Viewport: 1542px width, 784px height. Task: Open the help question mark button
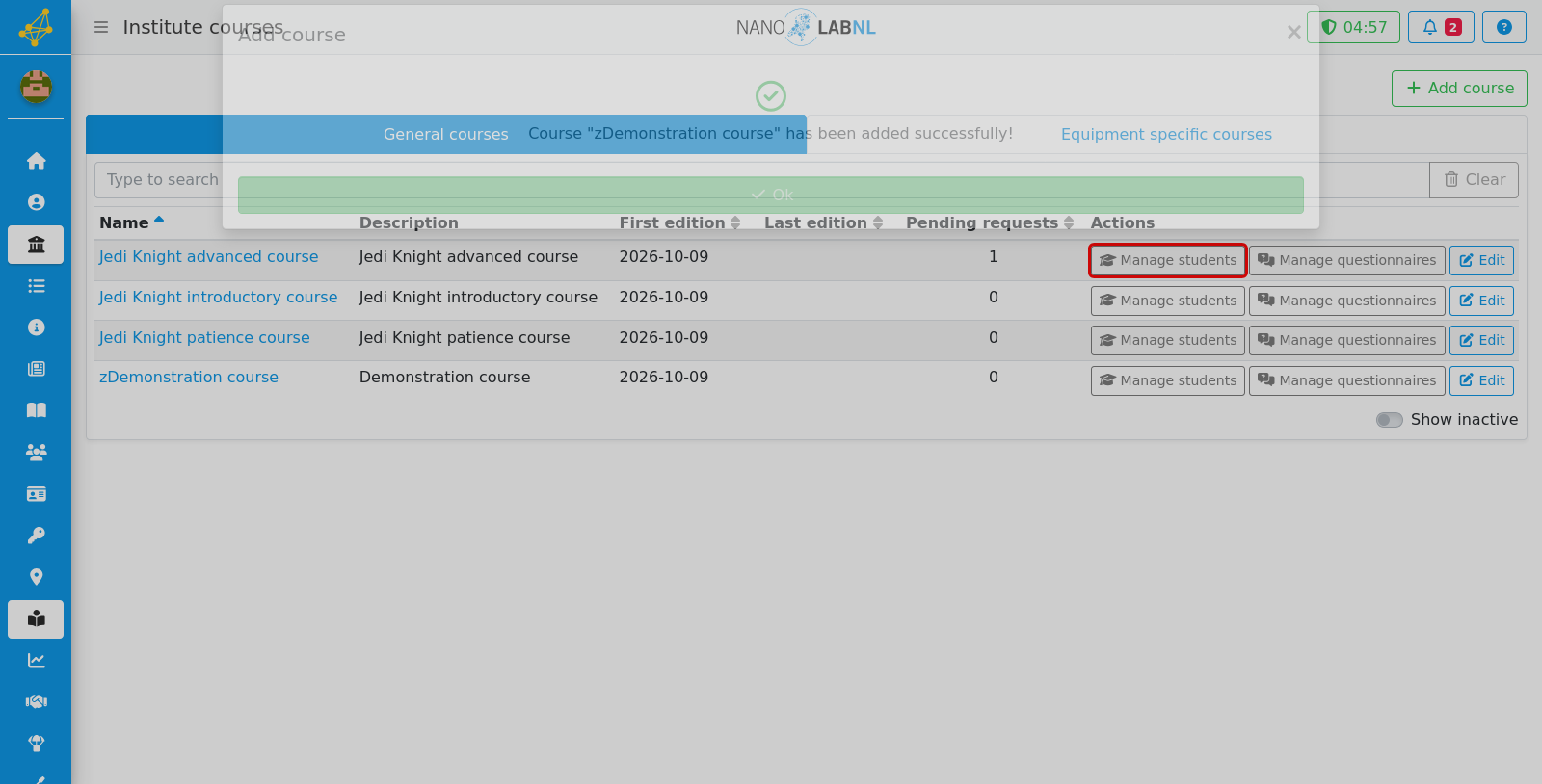1503,27
